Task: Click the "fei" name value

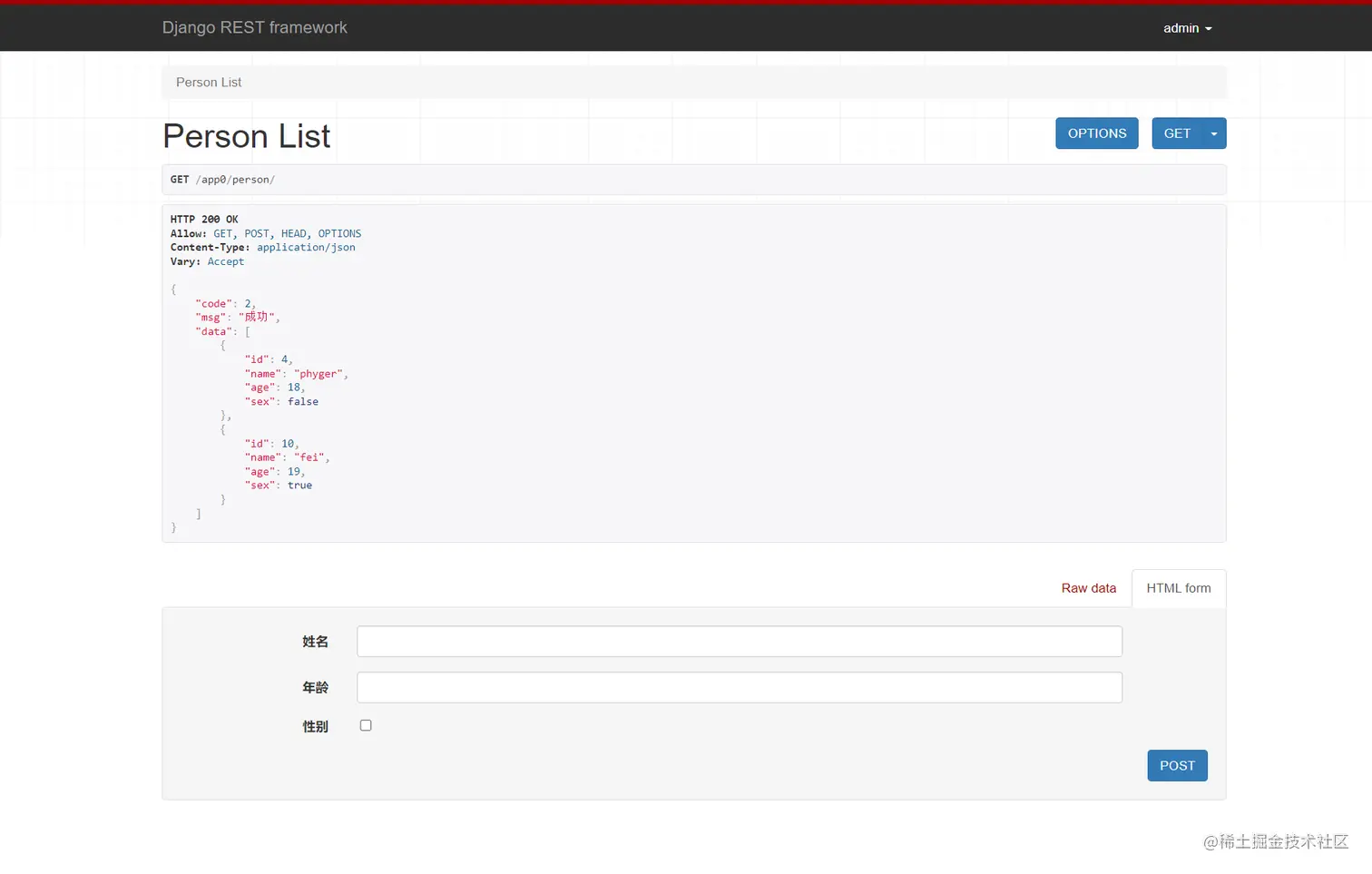Action: click(x=309, y=457)
